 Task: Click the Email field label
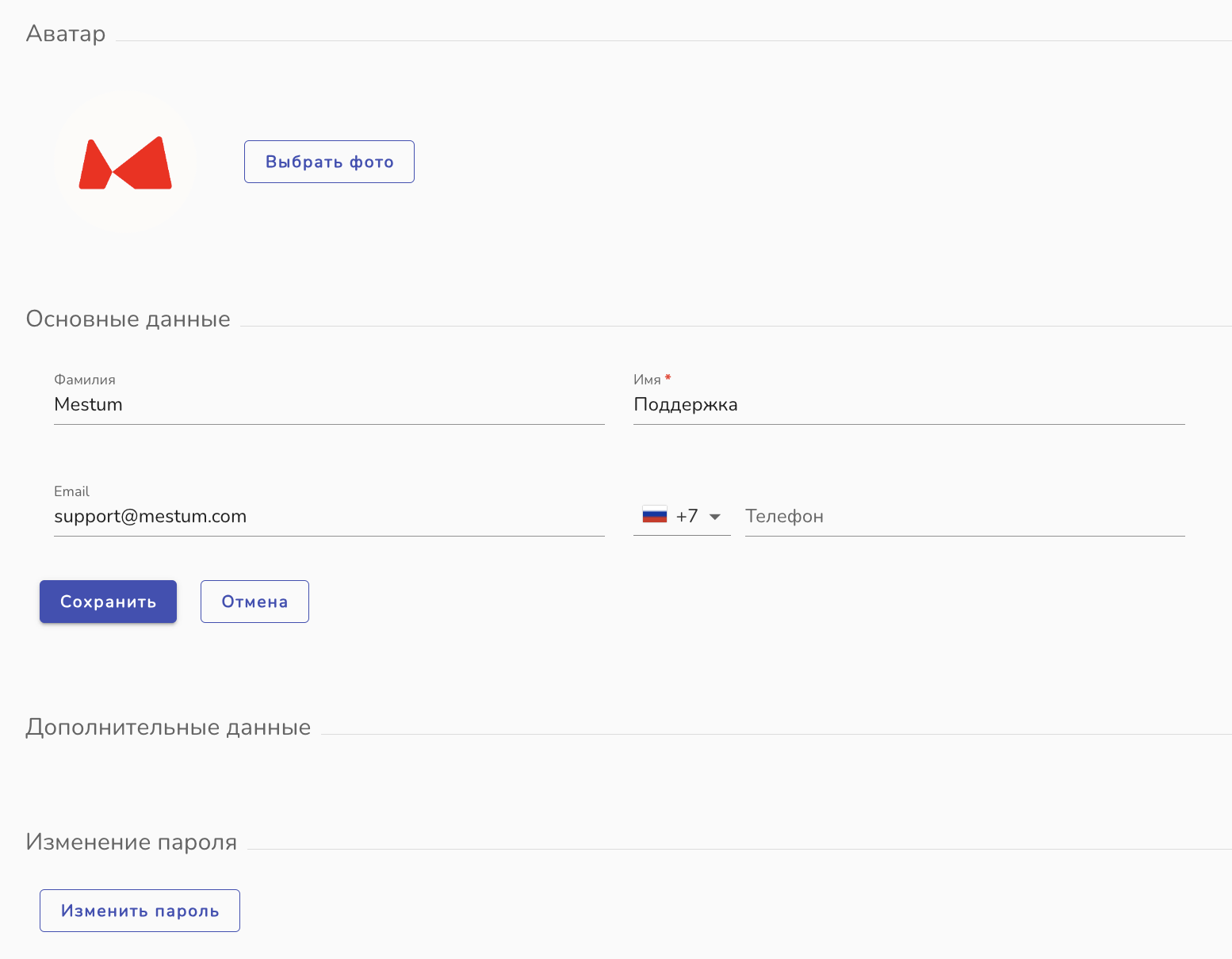click(x=71, y=491)
